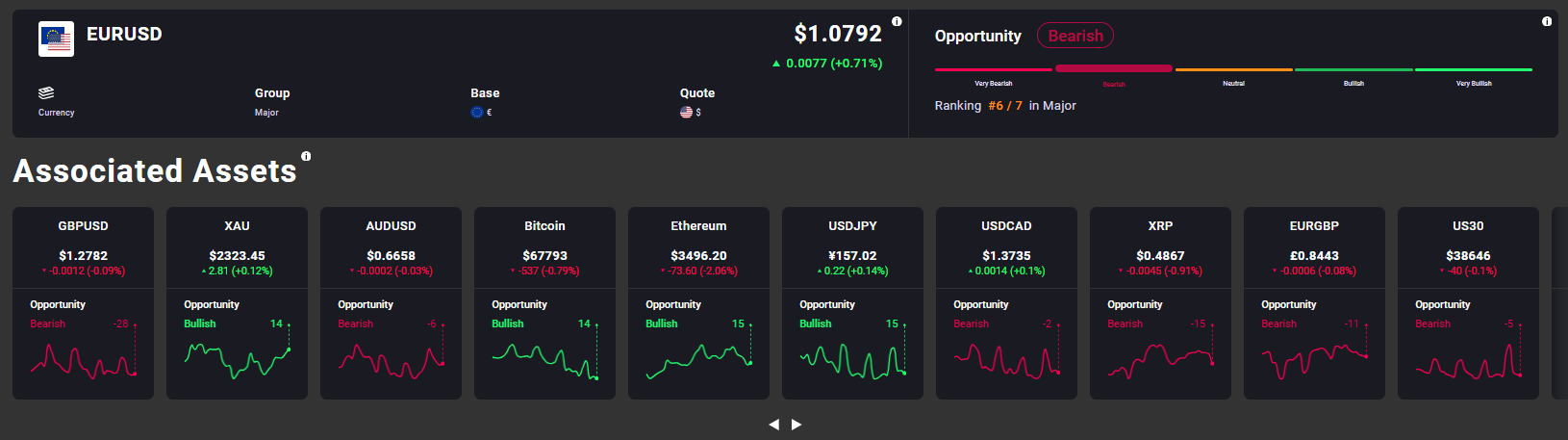Click the EURUSD flag icon
Screen dimensions: 1568x440
(56, 39)
